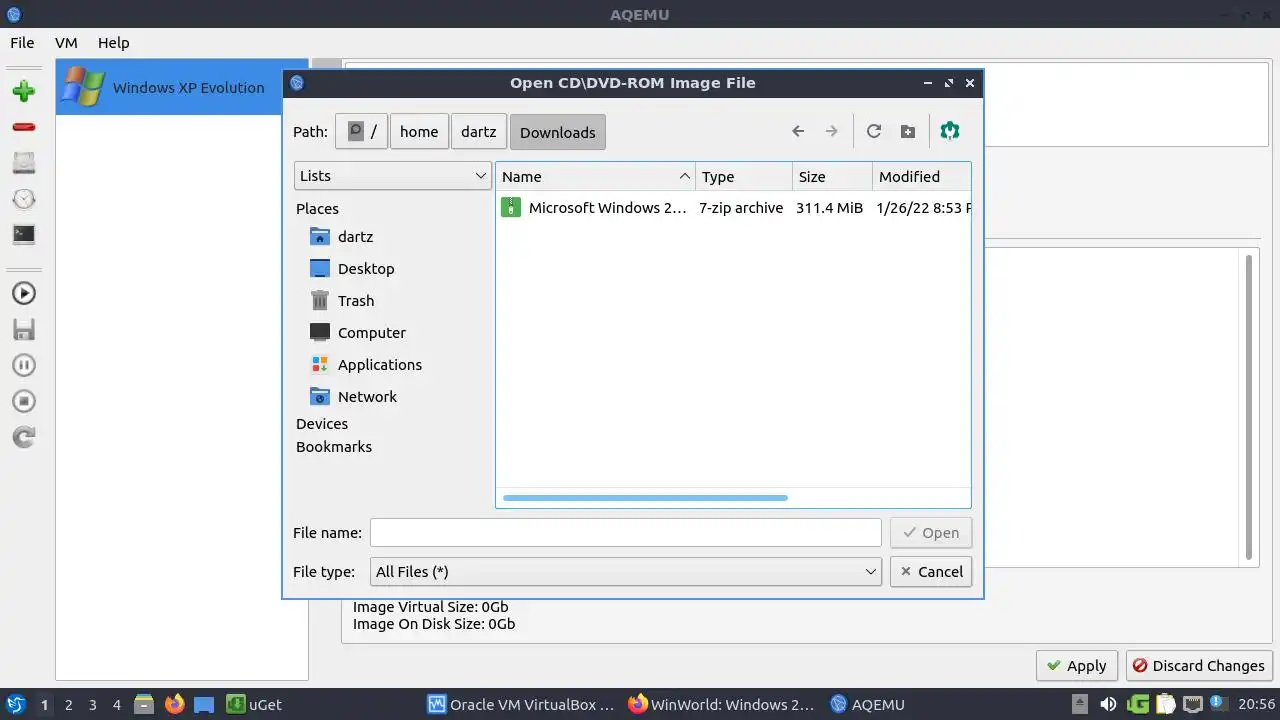Sort files by Modified column
The width and height of the screenshot is (1280, 720).
point(921,176)
